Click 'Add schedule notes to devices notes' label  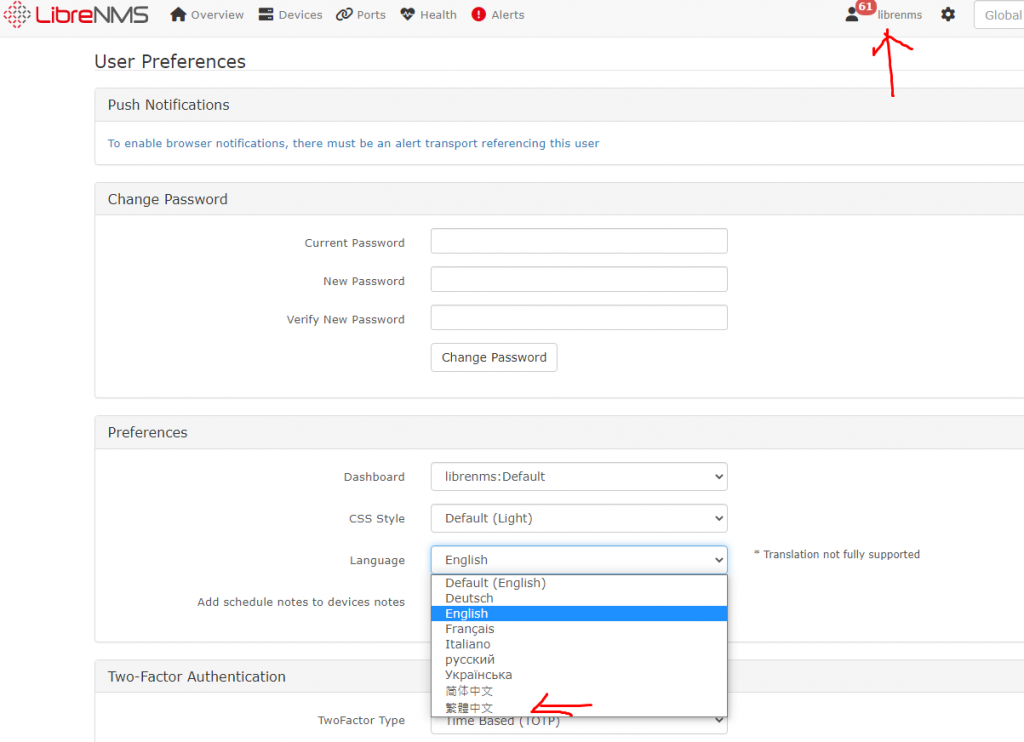coord(301,602)
